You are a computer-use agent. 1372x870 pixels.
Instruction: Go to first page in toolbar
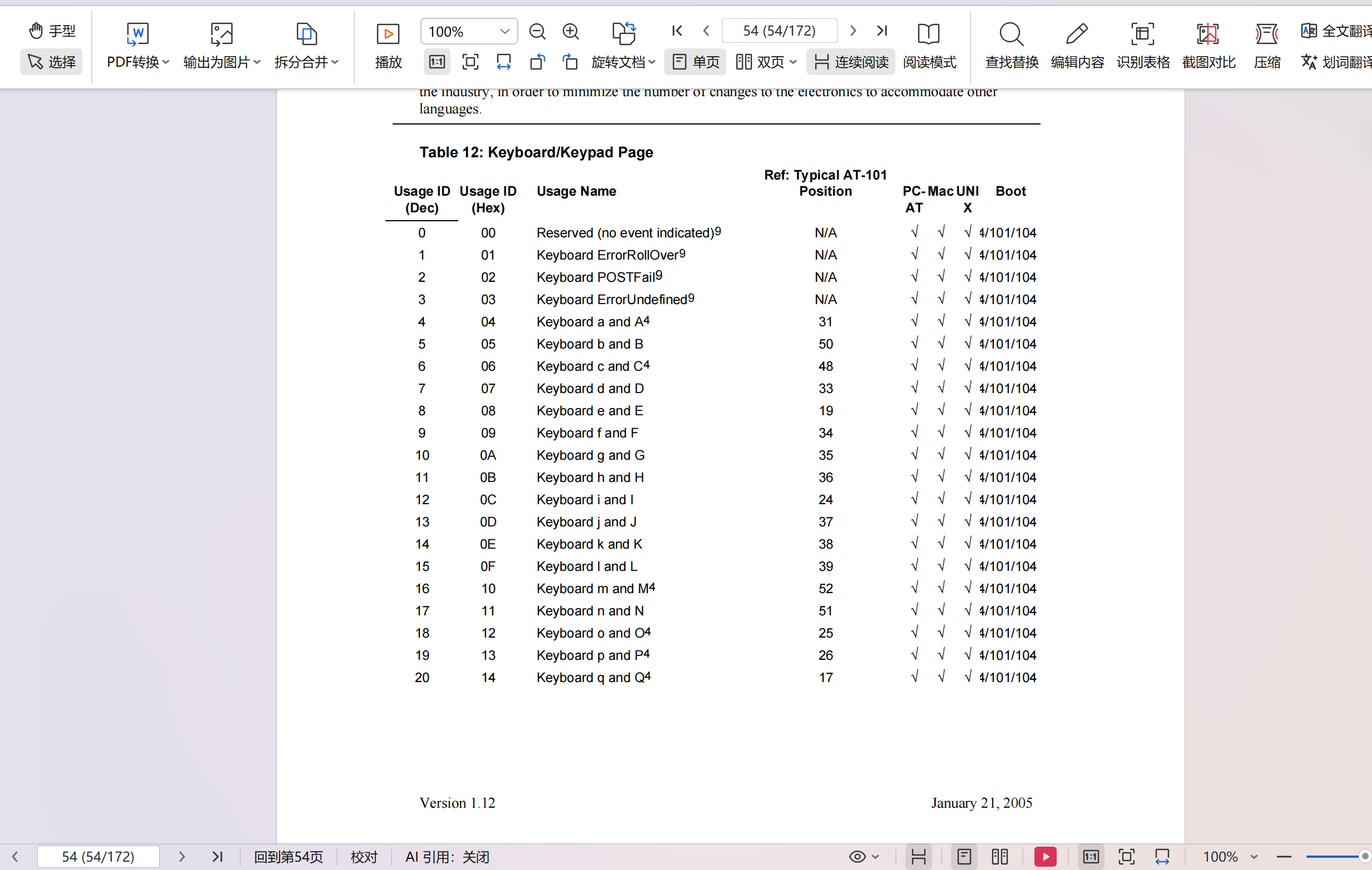pos(677,31)
